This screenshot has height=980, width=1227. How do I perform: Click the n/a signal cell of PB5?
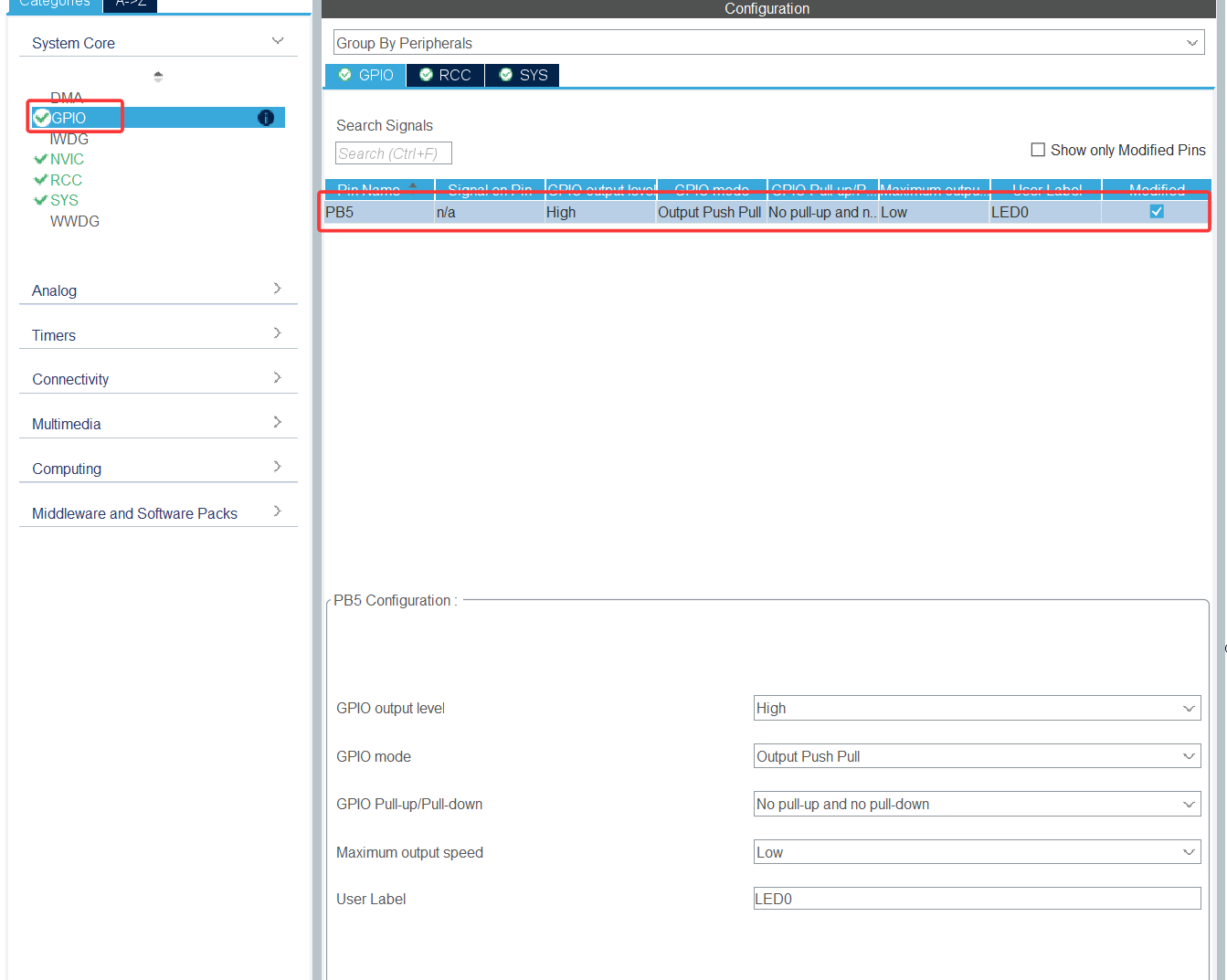490,212
